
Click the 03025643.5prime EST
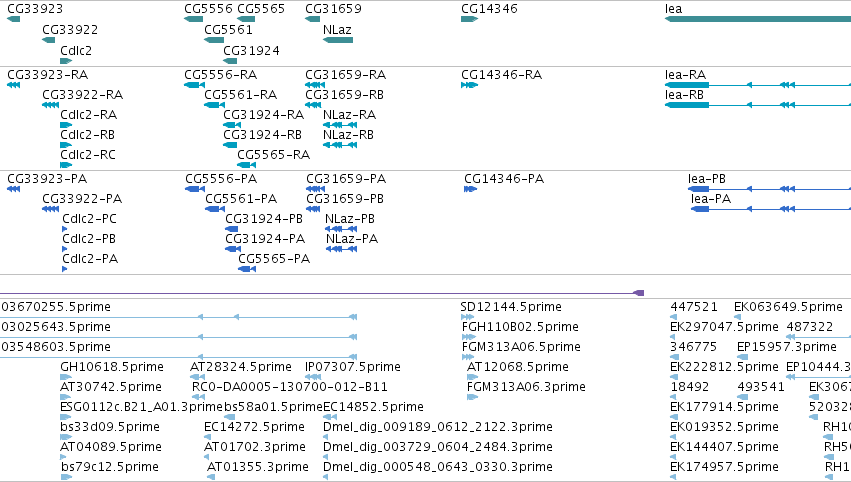pos(56,327)
